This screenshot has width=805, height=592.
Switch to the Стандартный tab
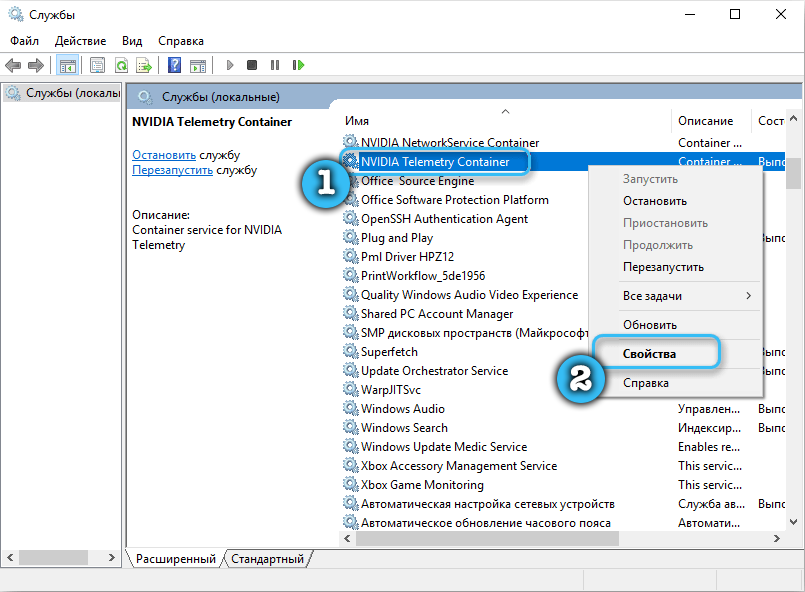click(x=268, y=559)
